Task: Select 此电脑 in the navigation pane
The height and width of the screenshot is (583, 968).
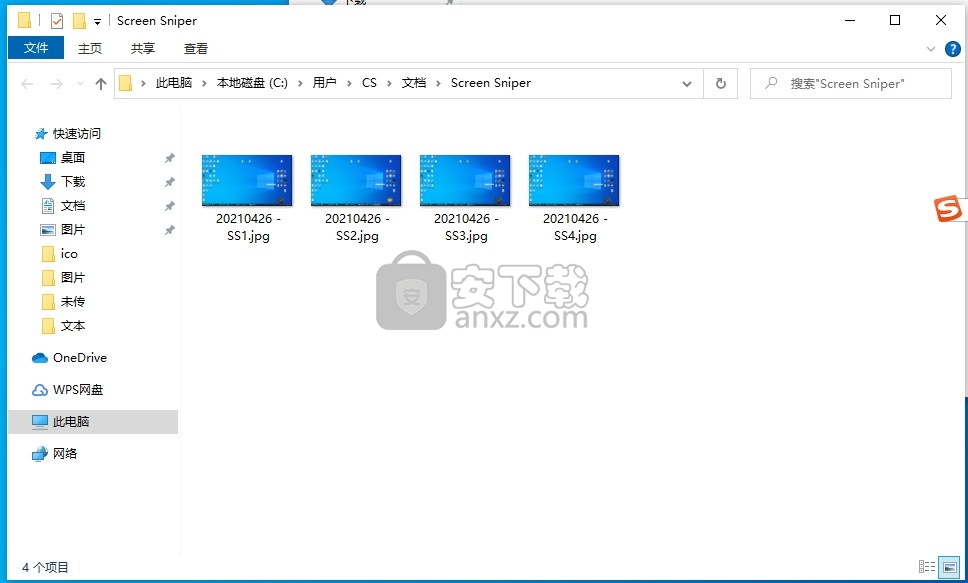Action: click(x=93, y=422)
